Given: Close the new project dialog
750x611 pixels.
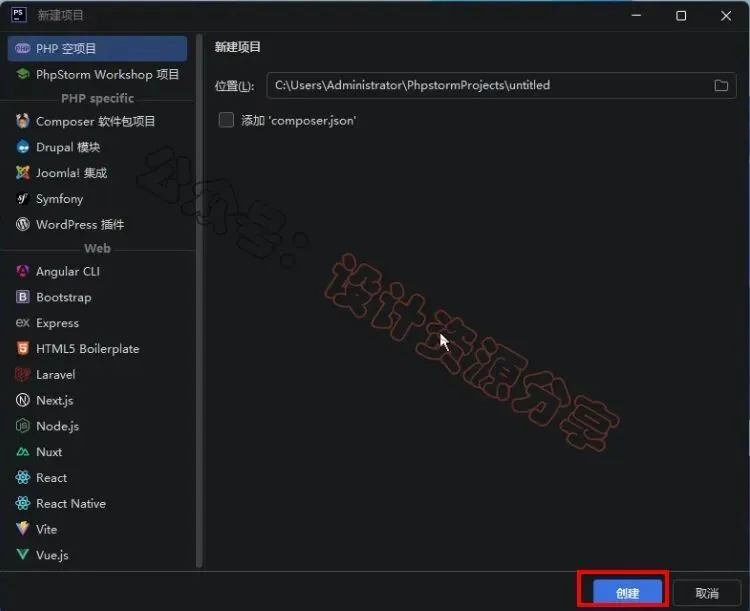Looking at the screenshot, I should [726, 16].
